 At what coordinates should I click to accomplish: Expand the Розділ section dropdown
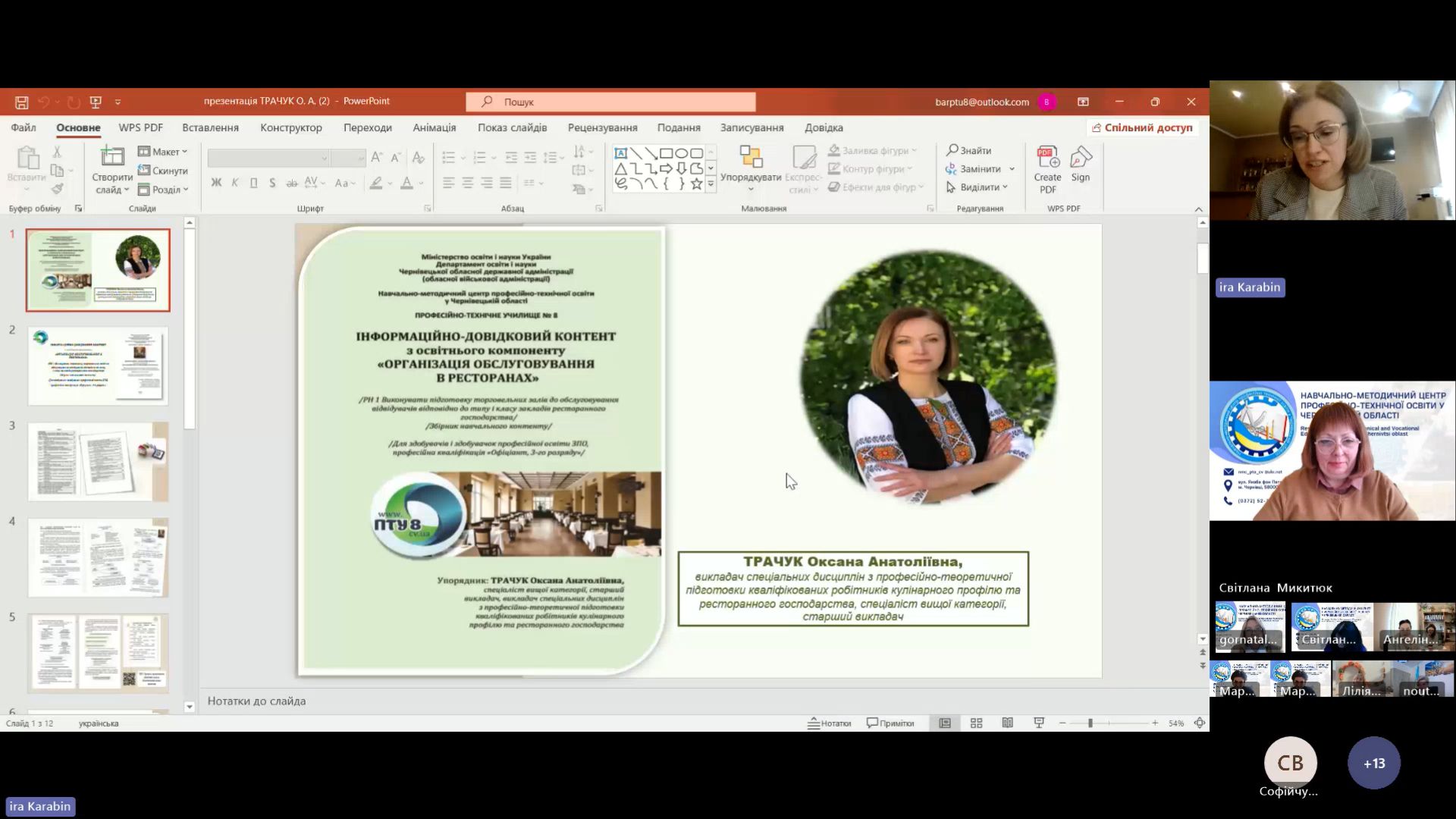[x=163, y=190]
